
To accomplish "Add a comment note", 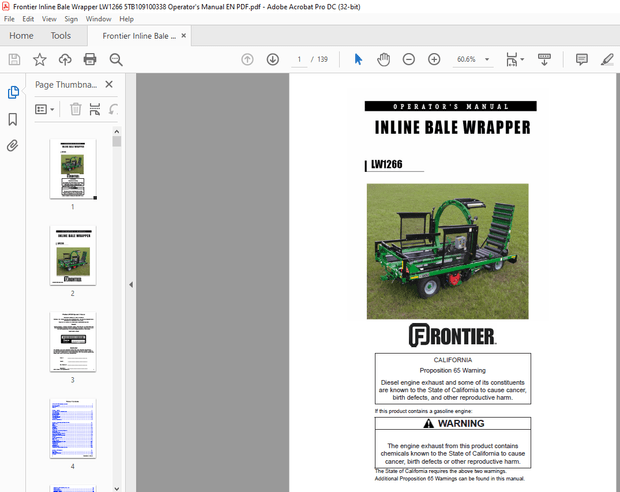I will click(582, 60).
